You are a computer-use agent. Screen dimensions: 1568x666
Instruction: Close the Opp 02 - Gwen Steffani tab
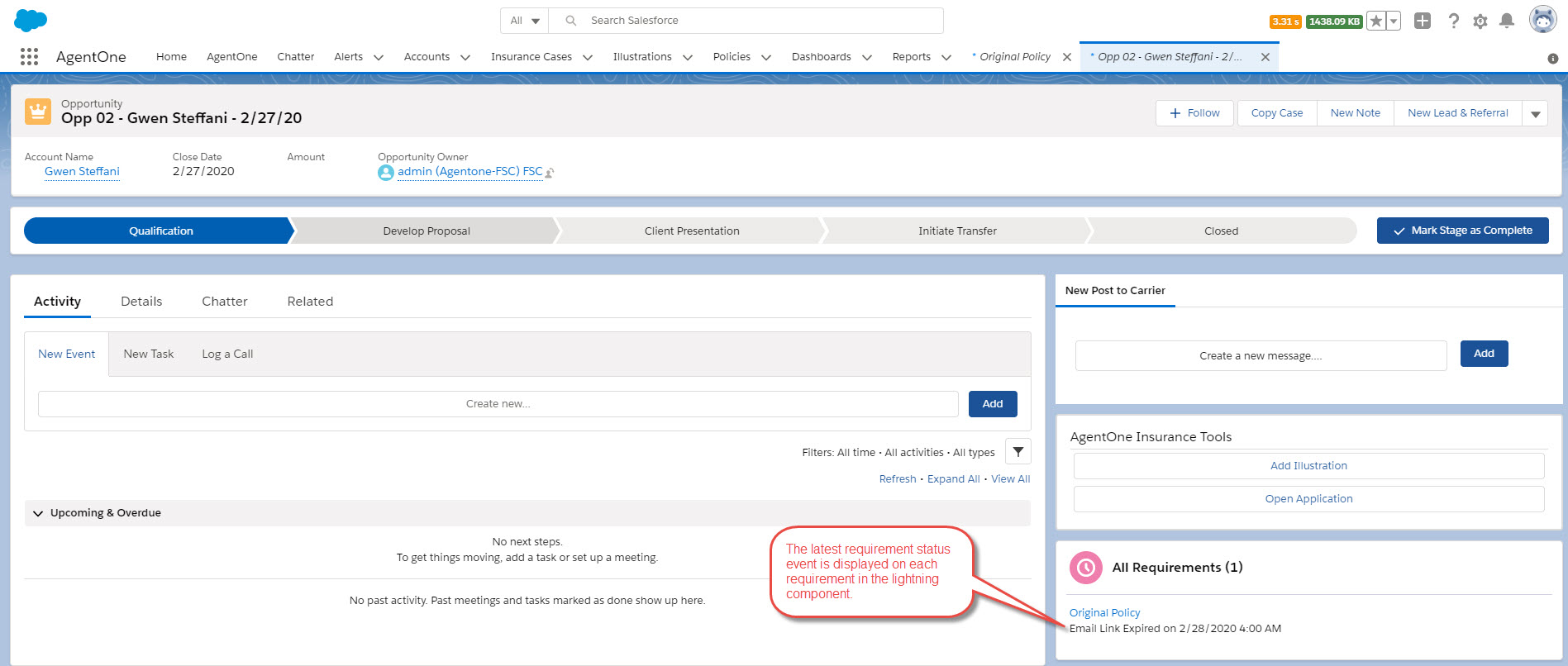(x=1265, y=57)
